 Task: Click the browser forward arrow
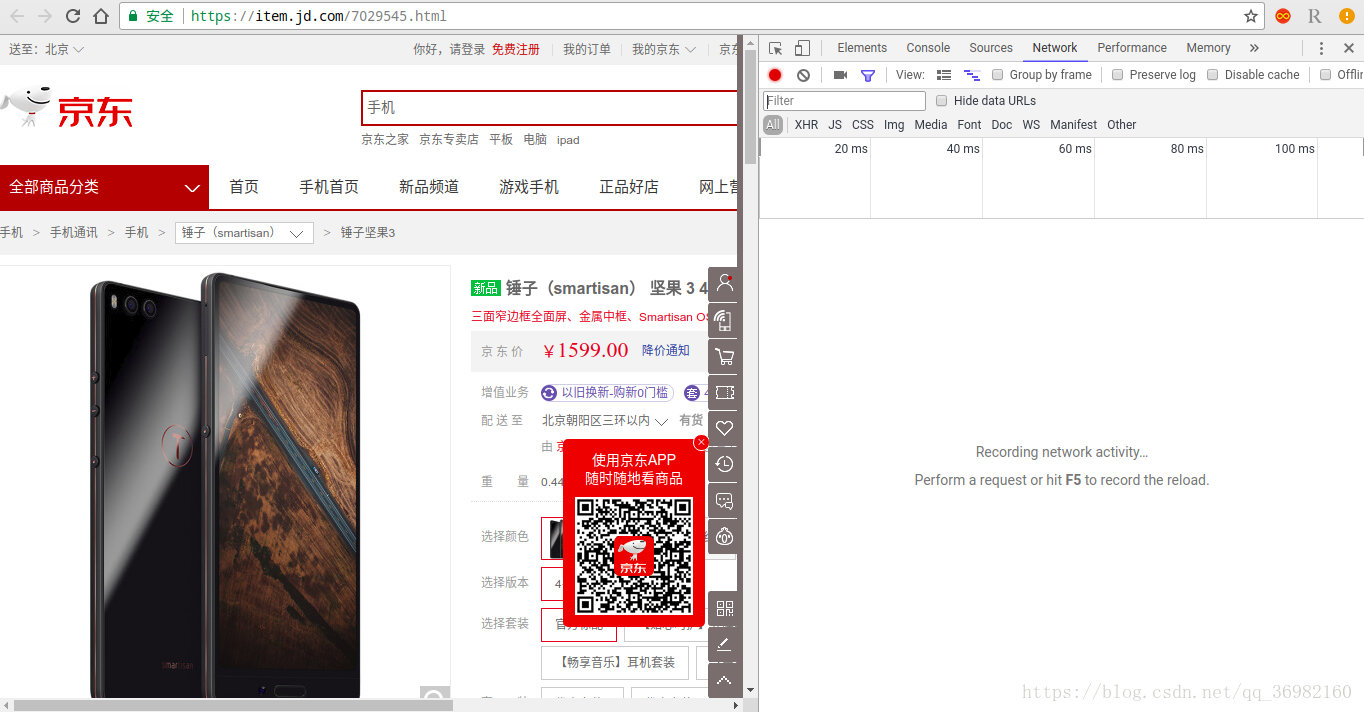45,16
